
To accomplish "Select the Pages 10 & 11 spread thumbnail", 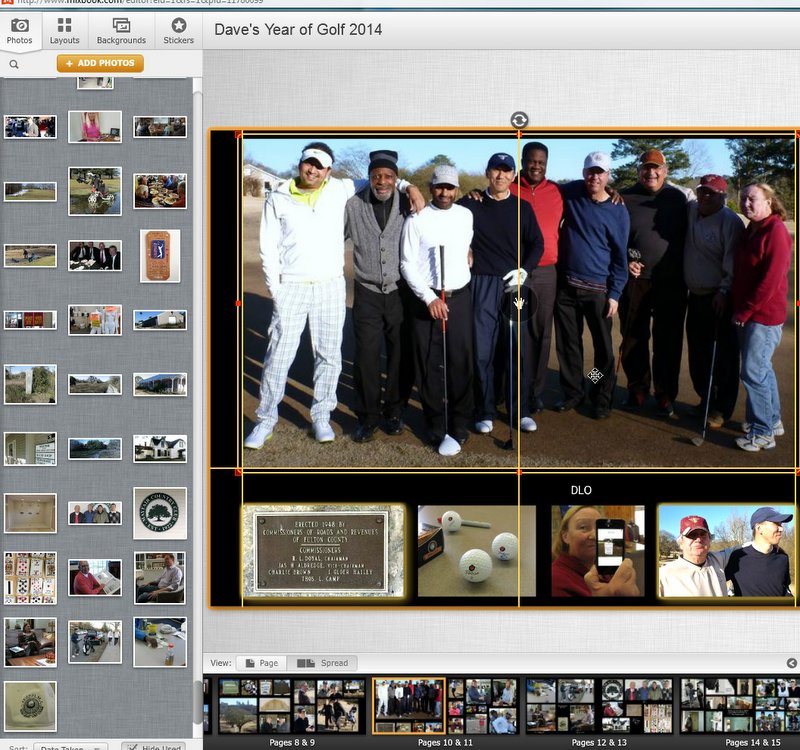I will [445, 706].
